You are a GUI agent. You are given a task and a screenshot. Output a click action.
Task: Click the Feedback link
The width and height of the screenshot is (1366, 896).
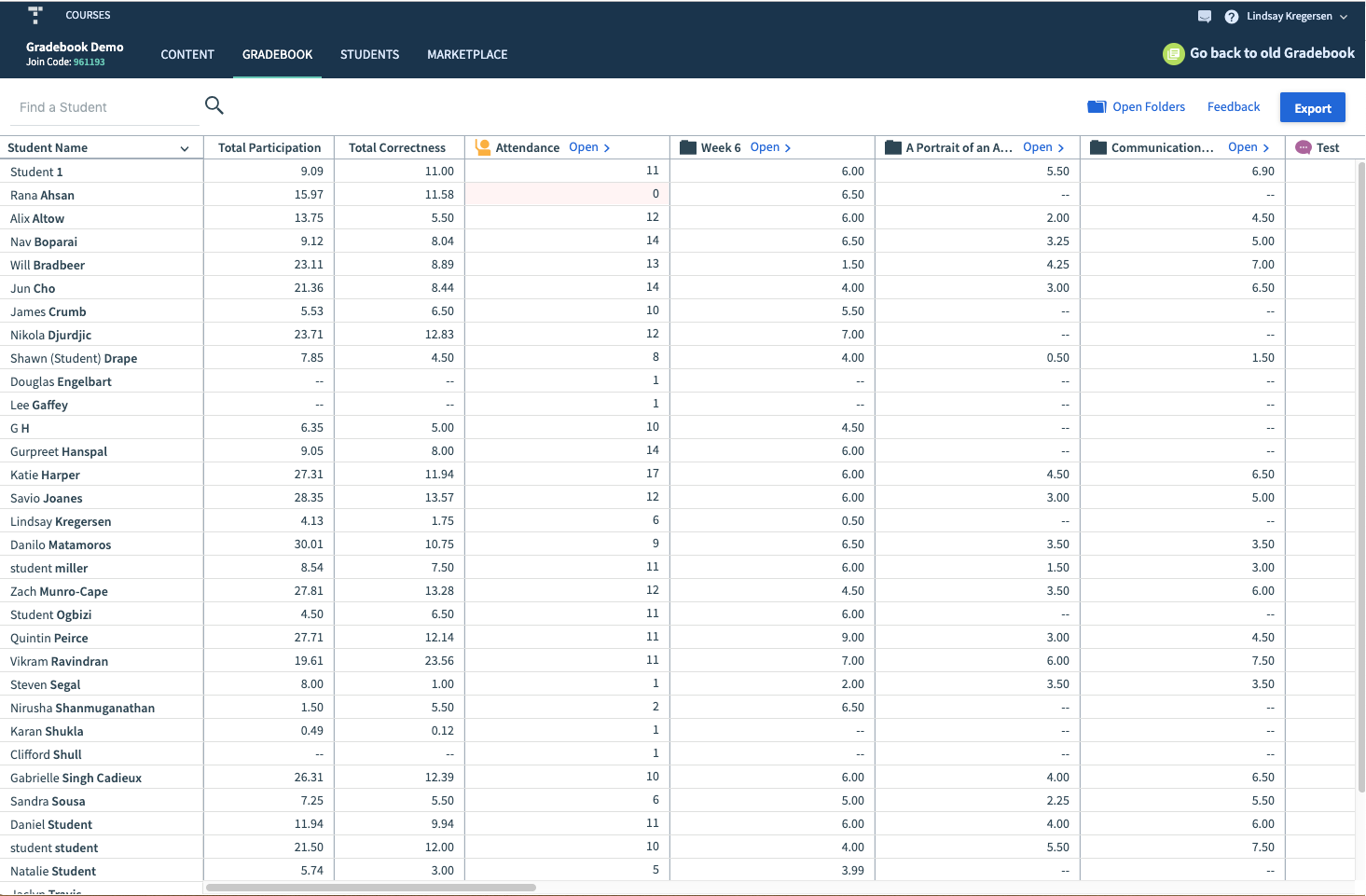1234,107
